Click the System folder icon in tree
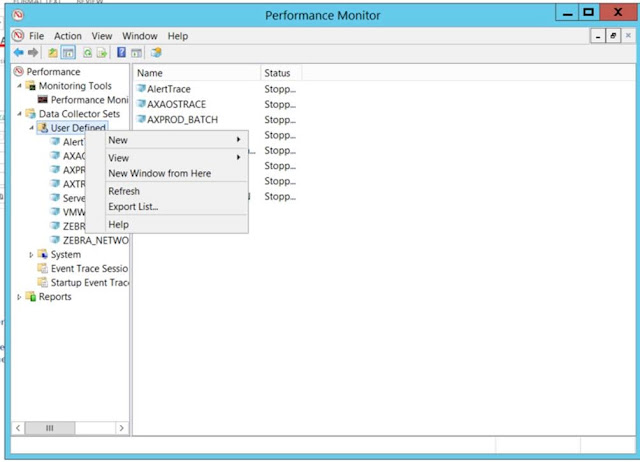Image resolution: width=640 pixels, height=462 pixels. tap(42, 254)
